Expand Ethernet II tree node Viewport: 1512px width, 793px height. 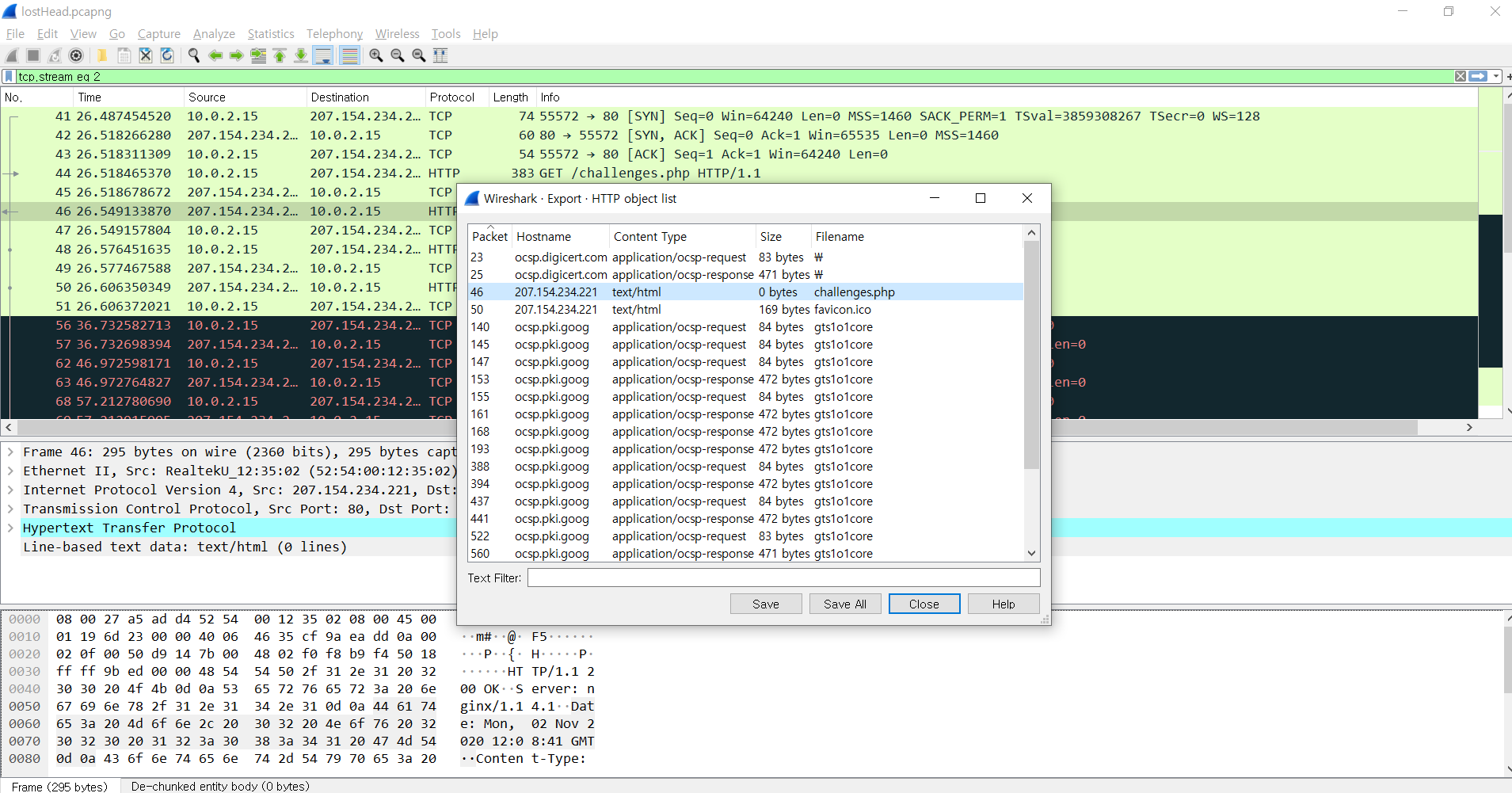[x=10, y=471]
